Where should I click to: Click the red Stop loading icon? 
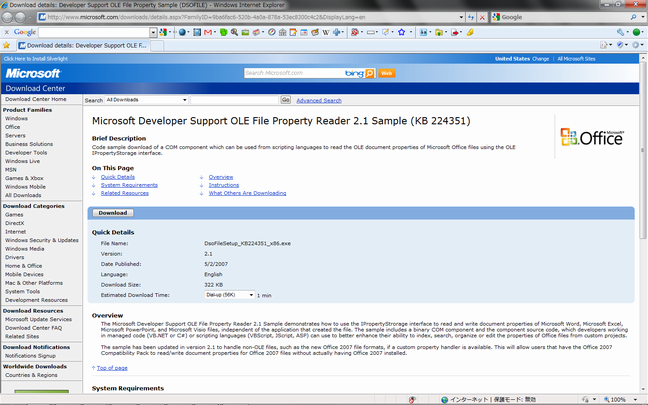(482, 17)
